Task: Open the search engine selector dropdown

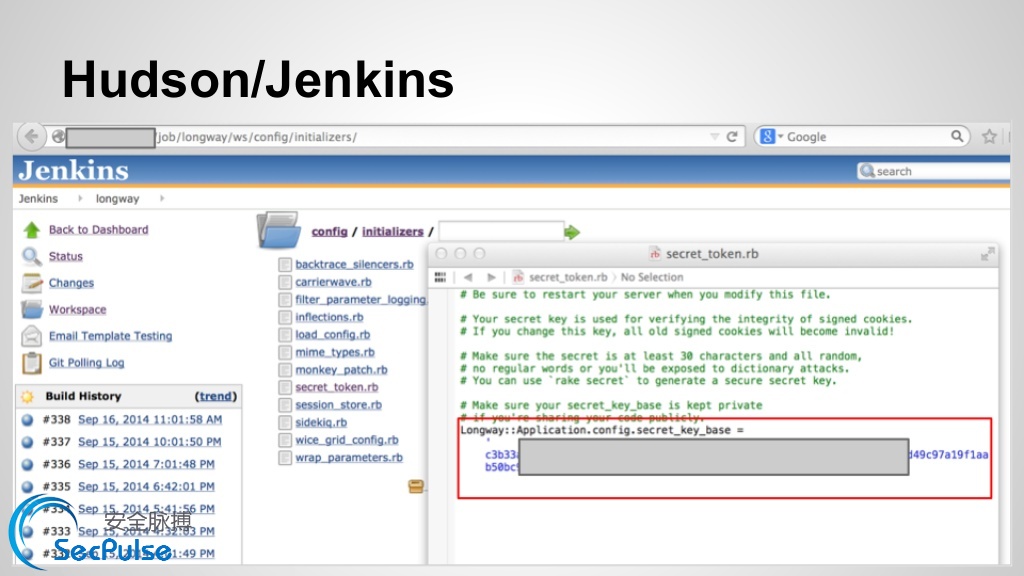Action: coord(780,136)
